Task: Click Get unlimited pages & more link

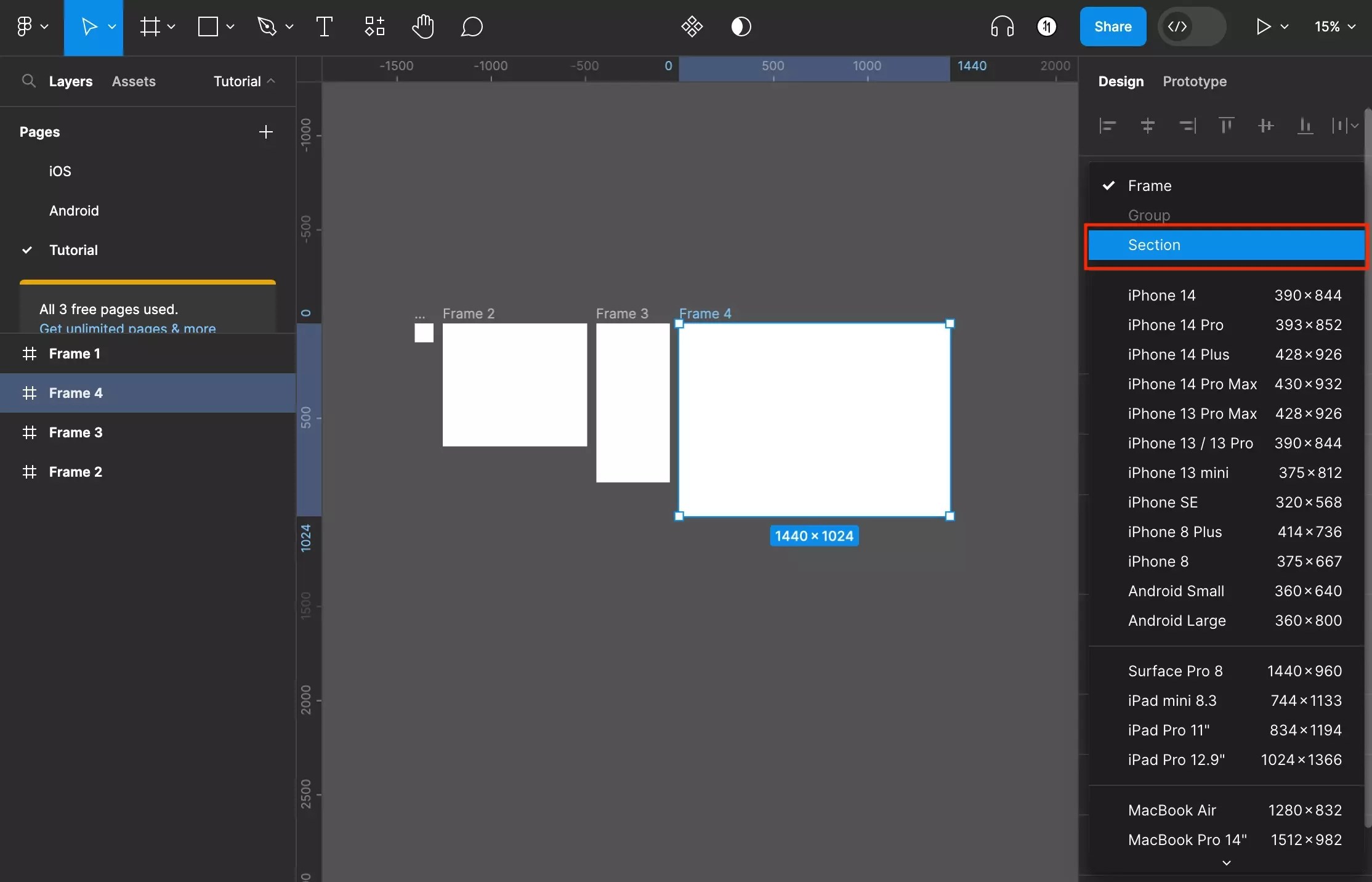Action: pos(127,328)
